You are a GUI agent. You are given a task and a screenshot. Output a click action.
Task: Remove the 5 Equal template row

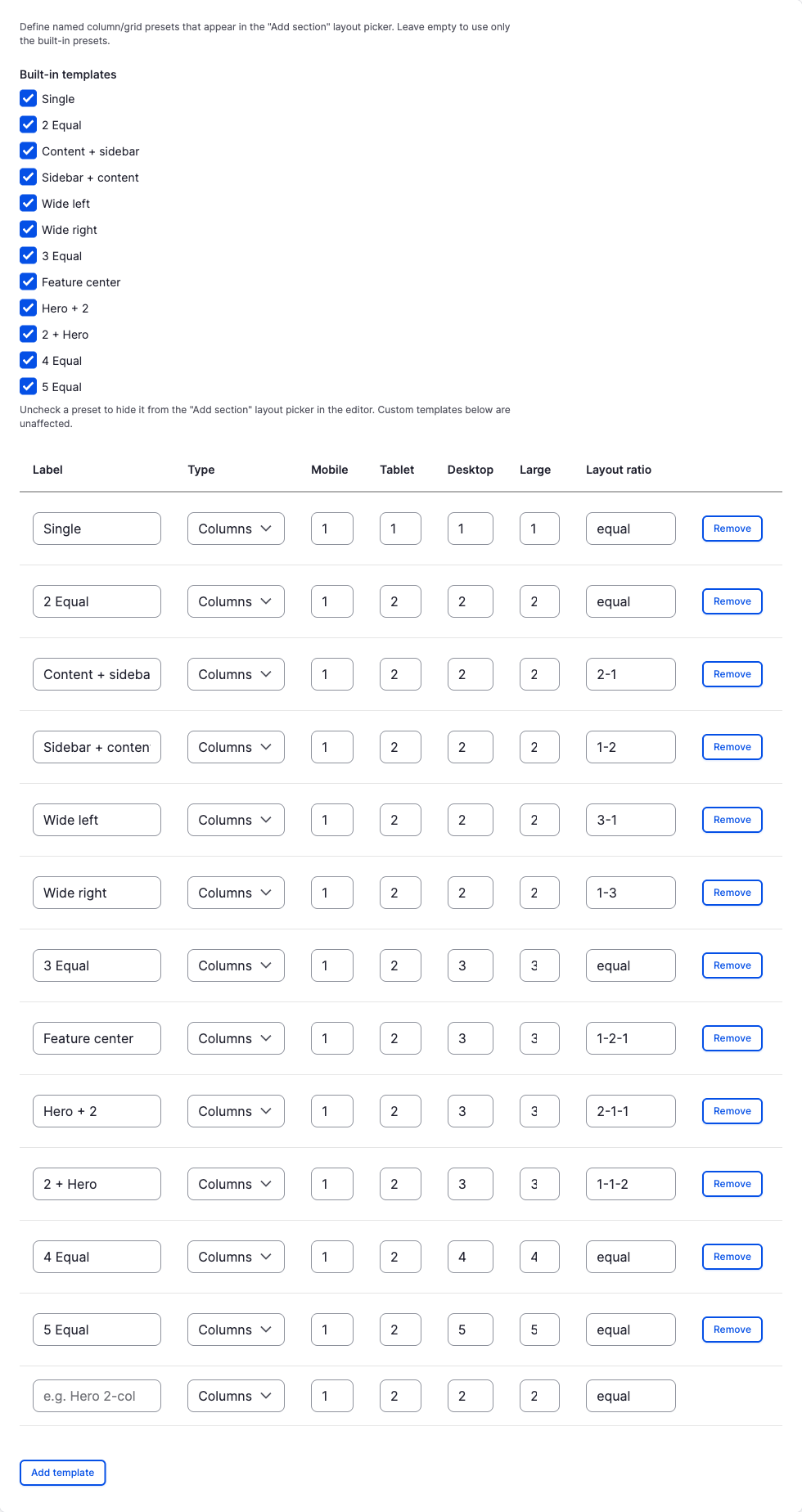point(732,1330)
